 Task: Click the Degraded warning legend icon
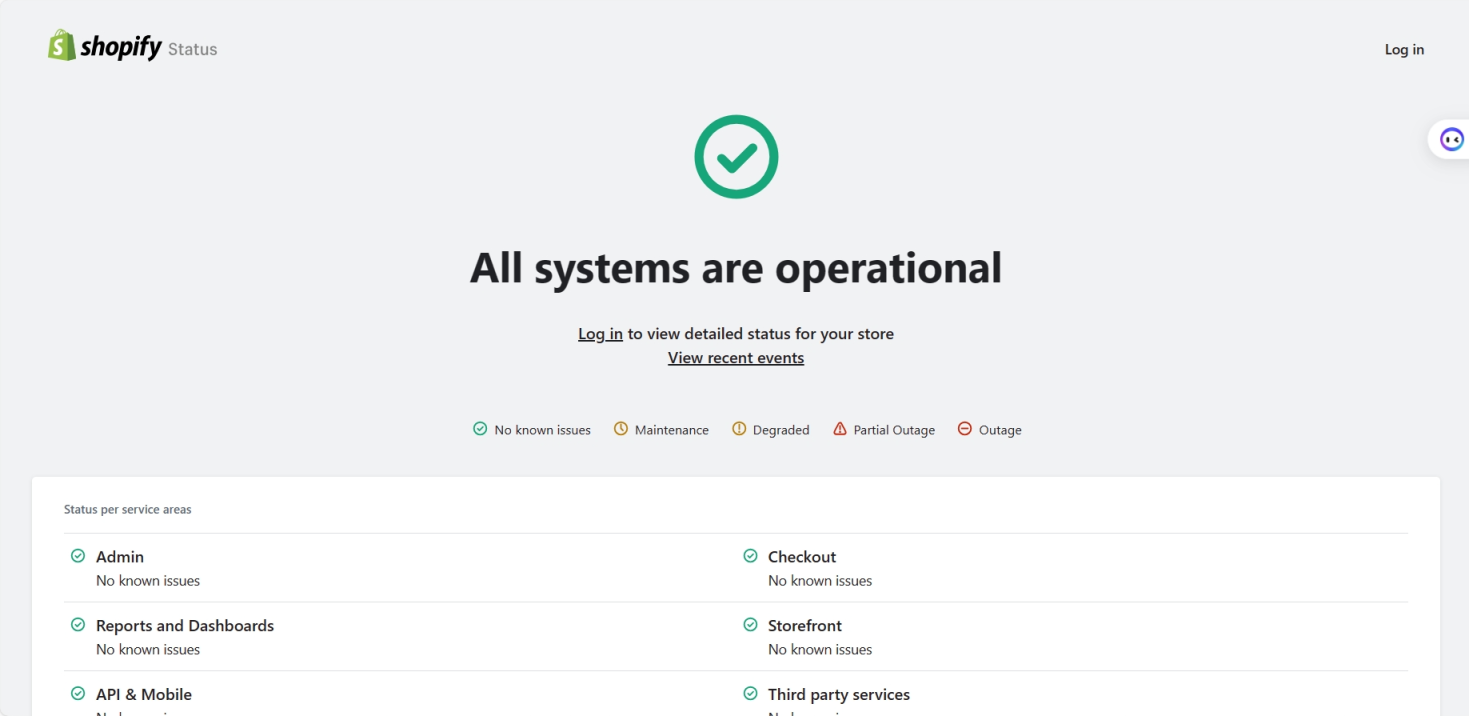coord(738,429)
